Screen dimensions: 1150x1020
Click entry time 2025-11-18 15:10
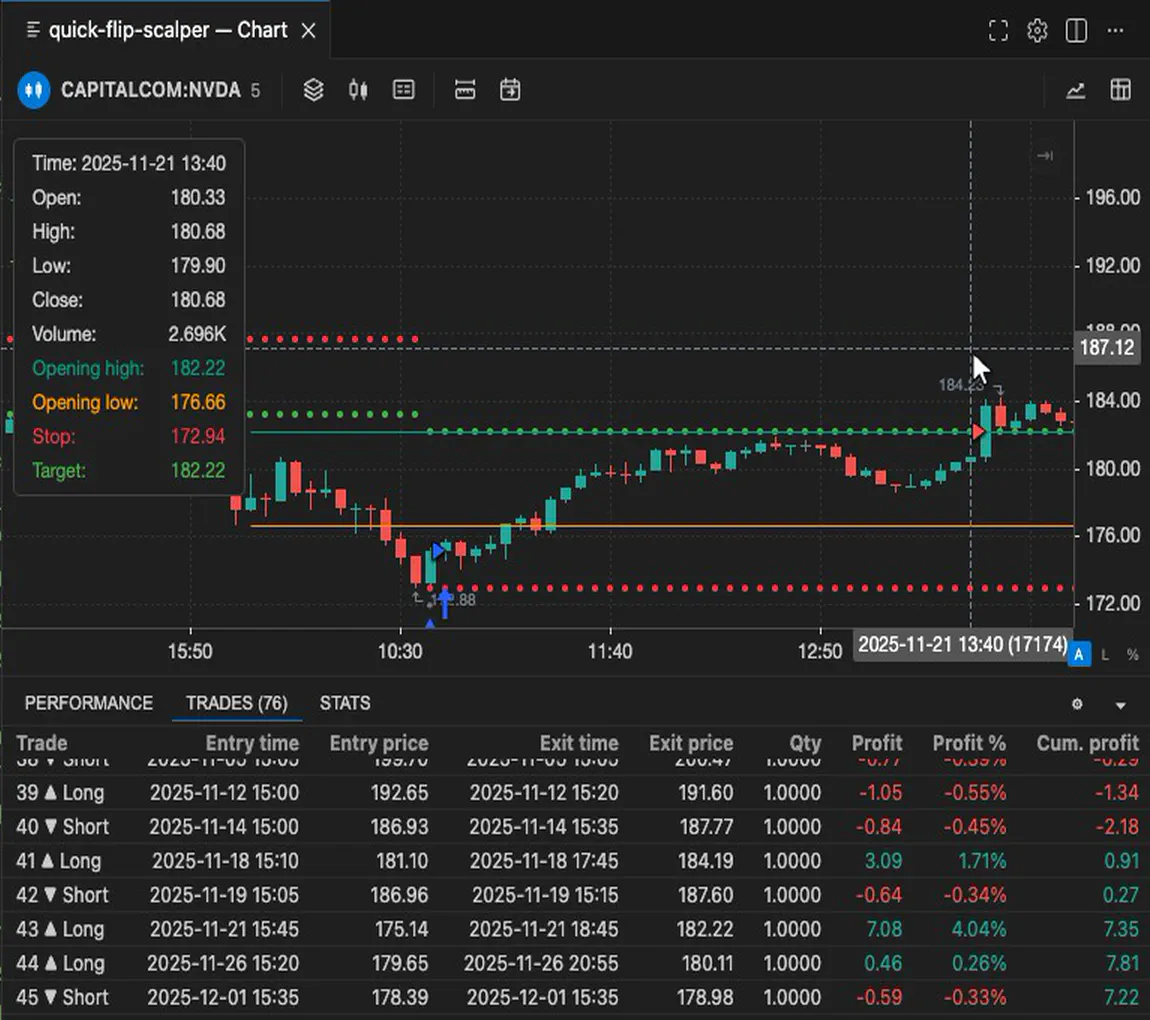click(225, 861)
